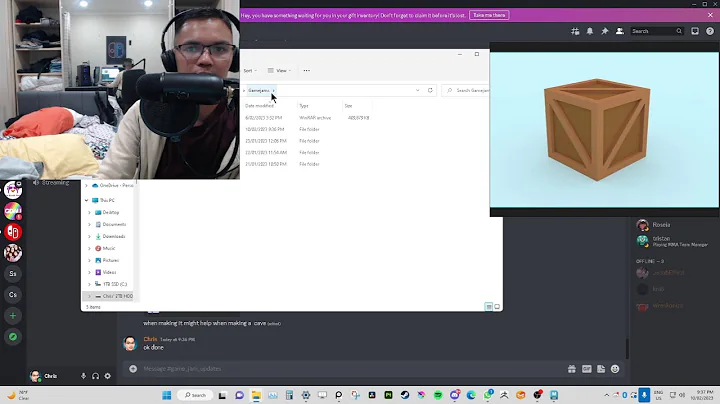Expand the Desktop folder node
Viewport: 720px width, 404px height.
[90, 213]
